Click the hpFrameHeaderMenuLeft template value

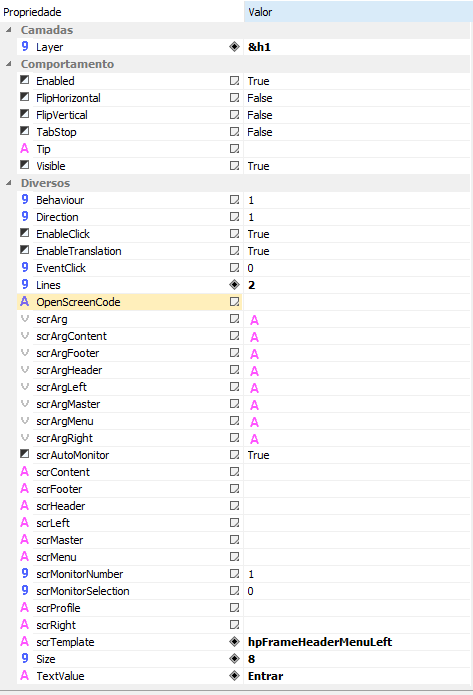click(320, 642)
